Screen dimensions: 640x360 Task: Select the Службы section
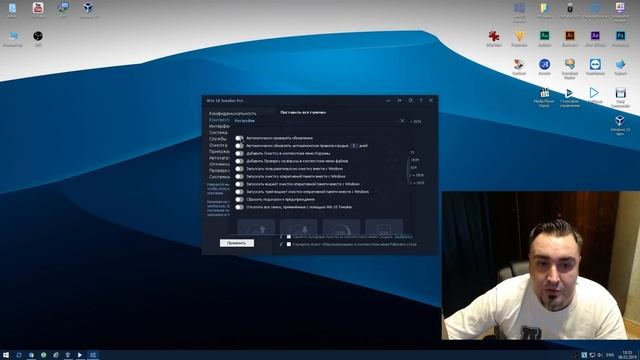click(x=218, y=139)
